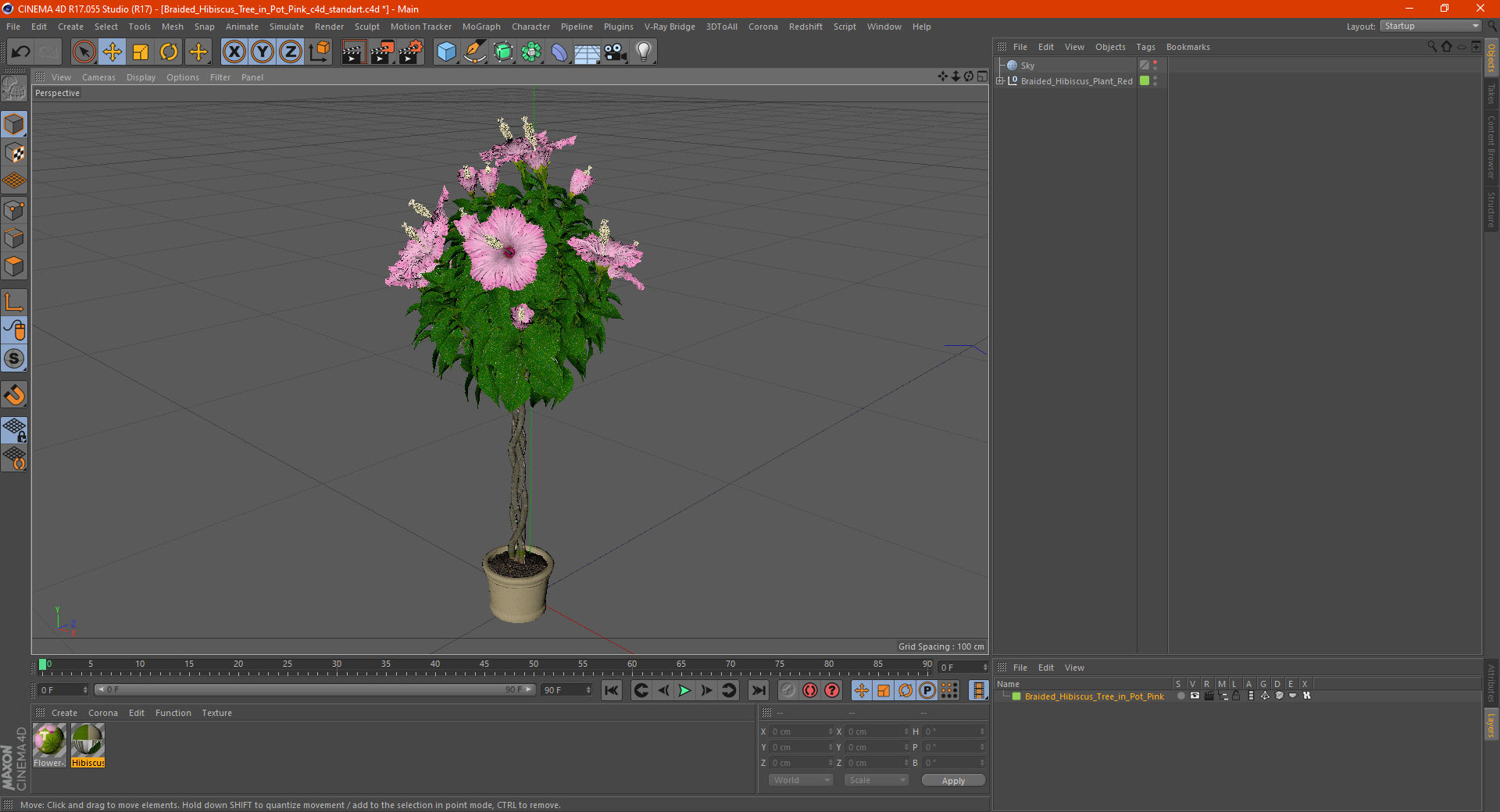This screenshot has height=812, width=1500.
Task: Add a Cube primitive object
Action: click(x=446, y=52)
